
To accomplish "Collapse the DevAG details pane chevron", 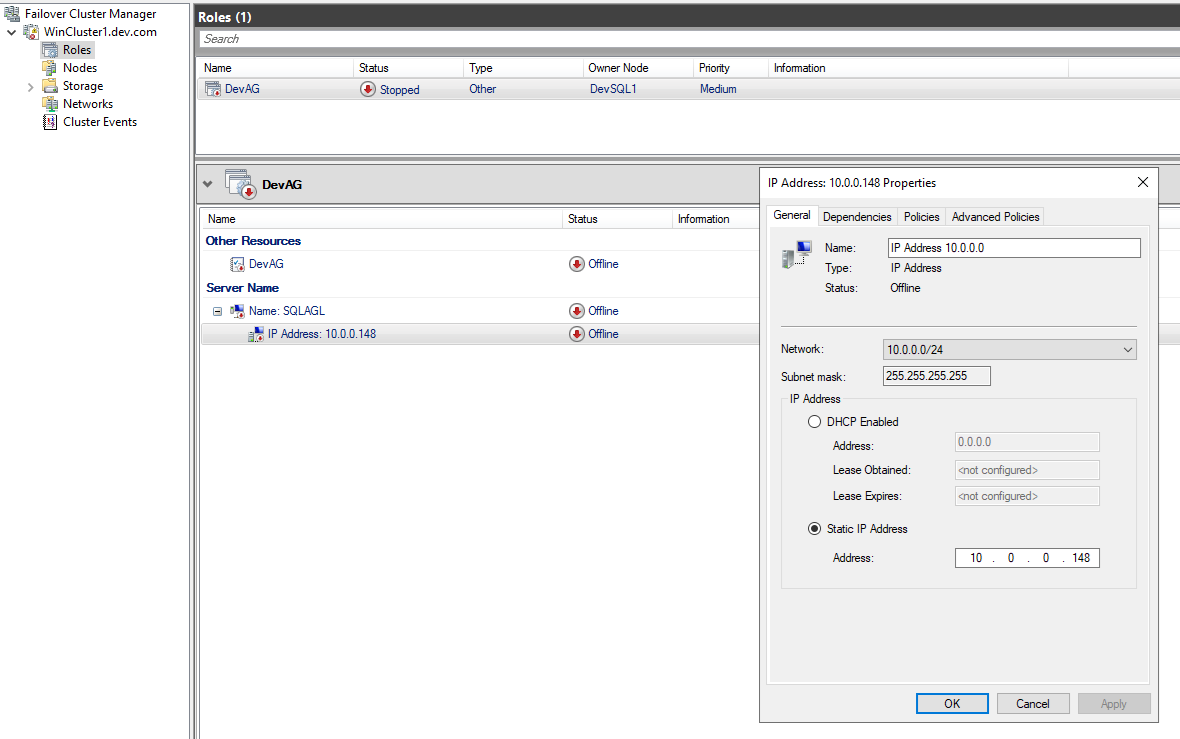I will tap(208, 184).
